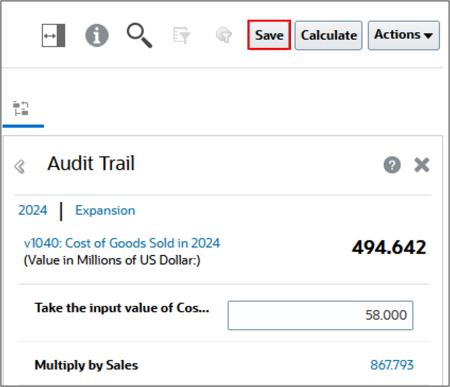Screen dimensions: 450x387
Task: Select the 494.642 total value
Action: click(389, 247)
